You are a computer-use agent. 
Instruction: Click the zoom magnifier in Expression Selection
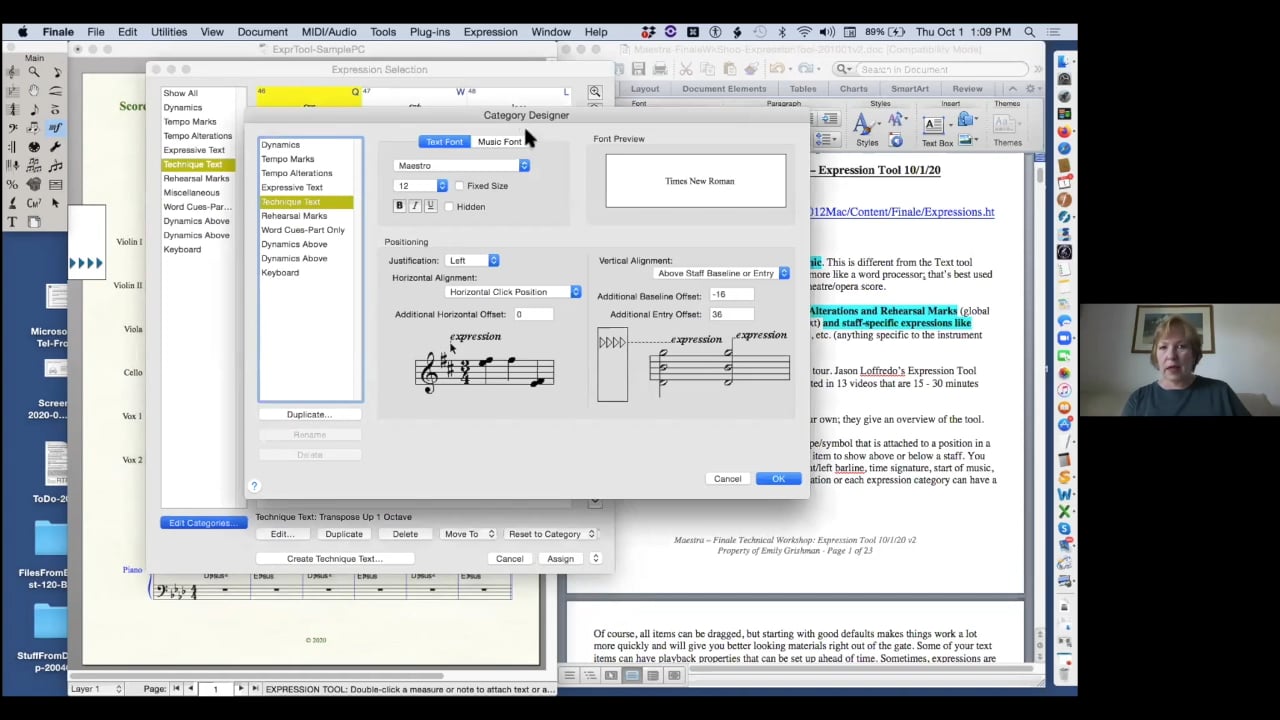point(595,92)
